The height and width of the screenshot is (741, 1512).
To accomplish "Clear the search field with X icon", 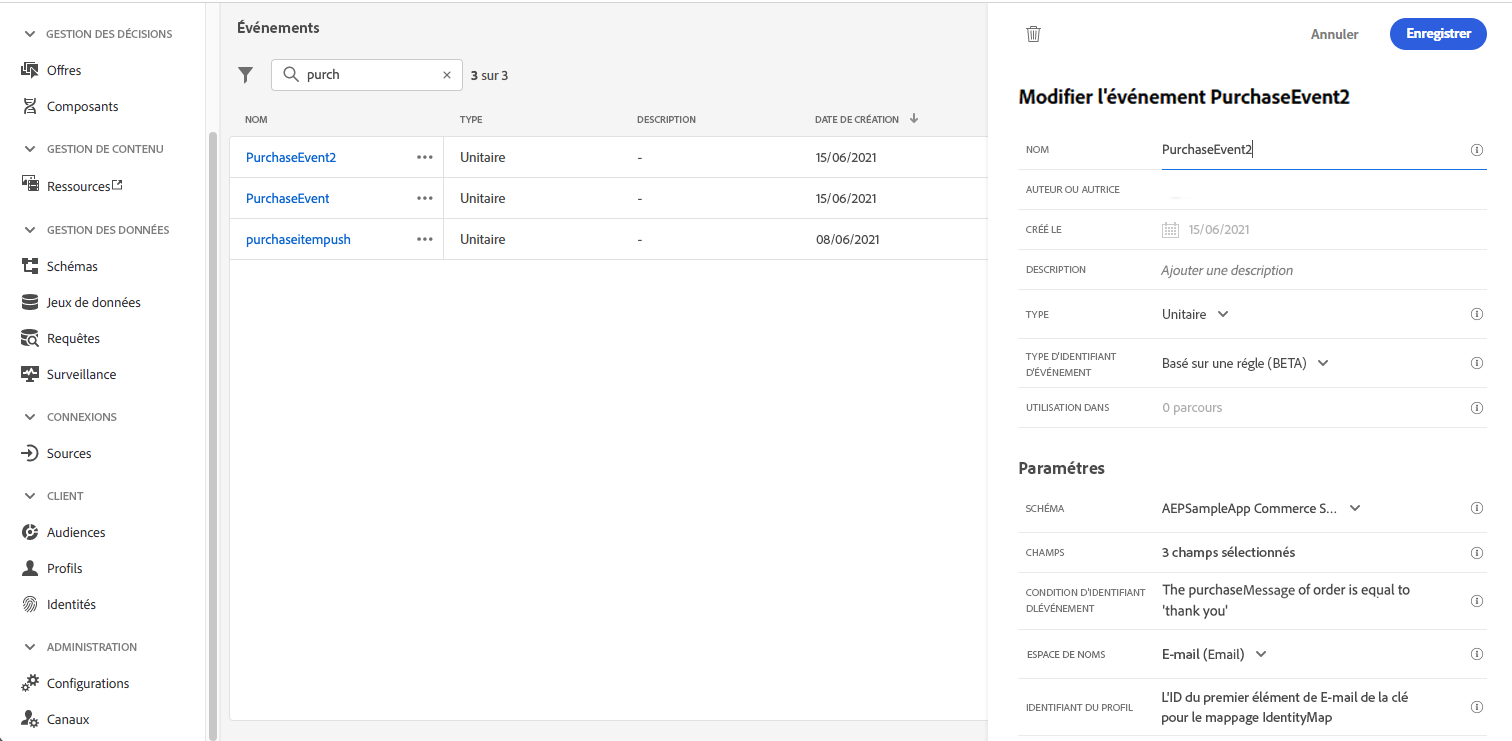I will point(447,75).
